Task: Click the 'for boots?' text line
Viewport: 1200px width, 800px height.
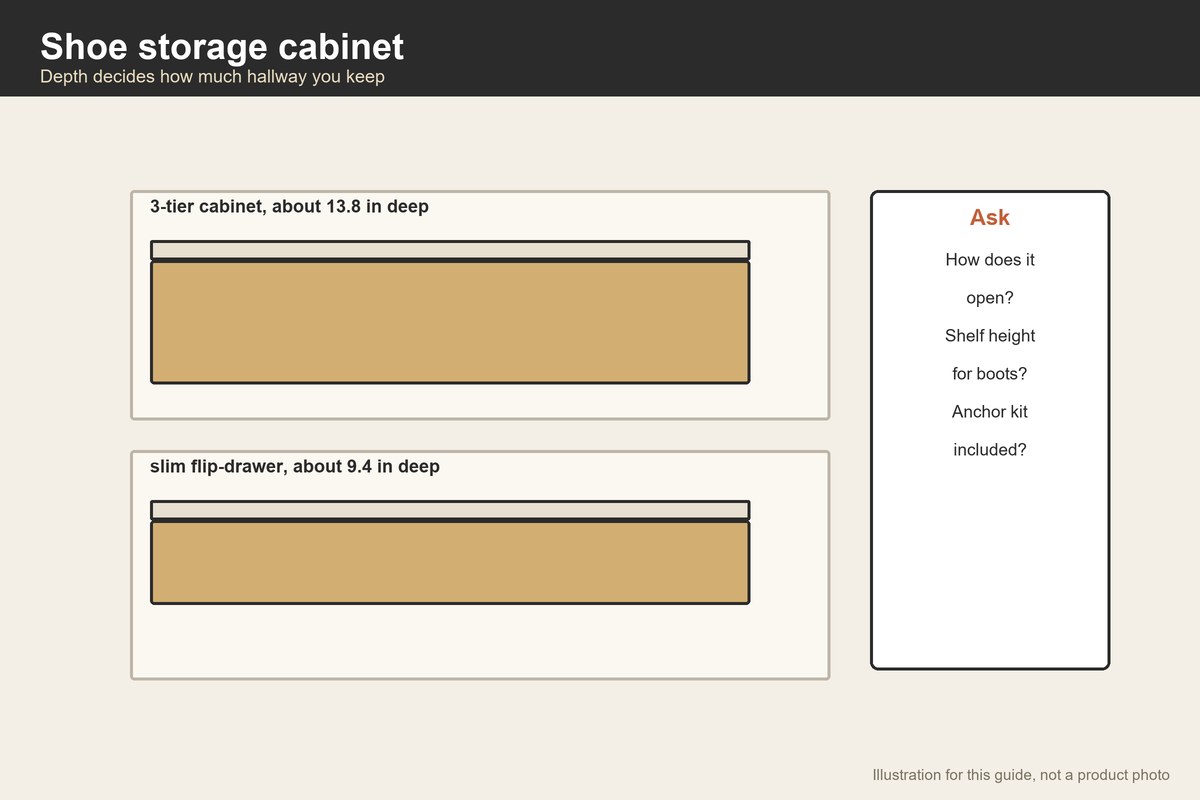Action: 990,374
